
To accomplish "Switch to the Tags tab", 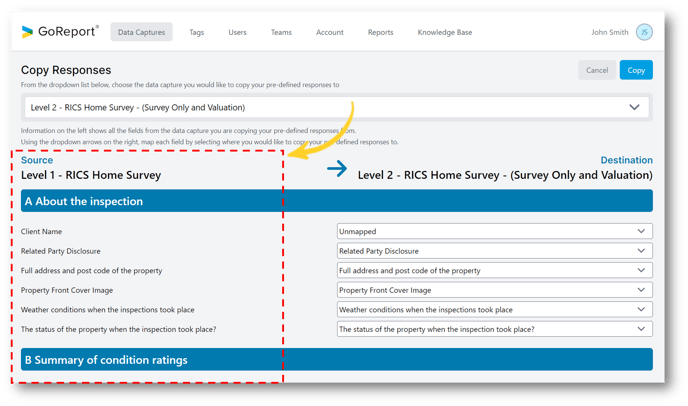I will click(x=197, y=32).
